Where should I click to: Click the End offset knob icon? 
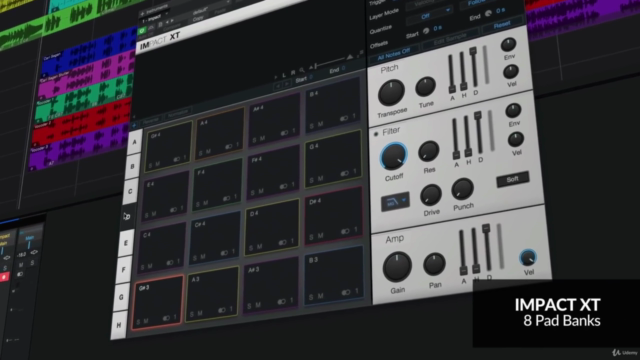tap(488, 14)
